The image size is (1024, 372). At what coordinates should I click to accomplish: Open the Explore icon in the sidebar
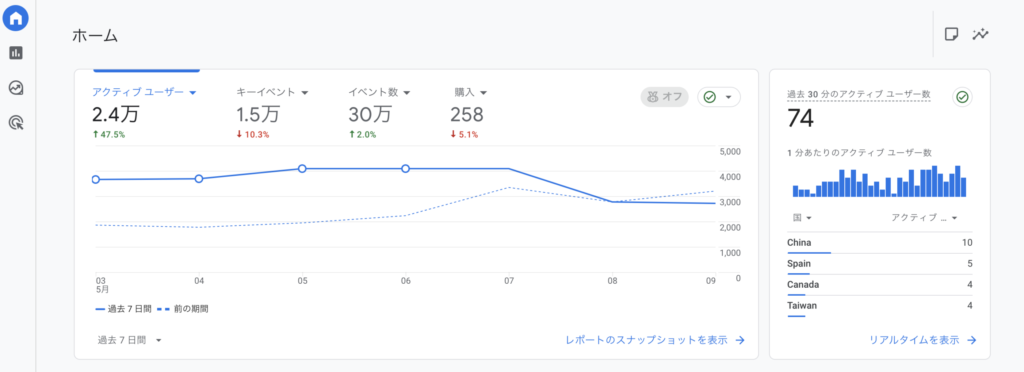(16, 87)
